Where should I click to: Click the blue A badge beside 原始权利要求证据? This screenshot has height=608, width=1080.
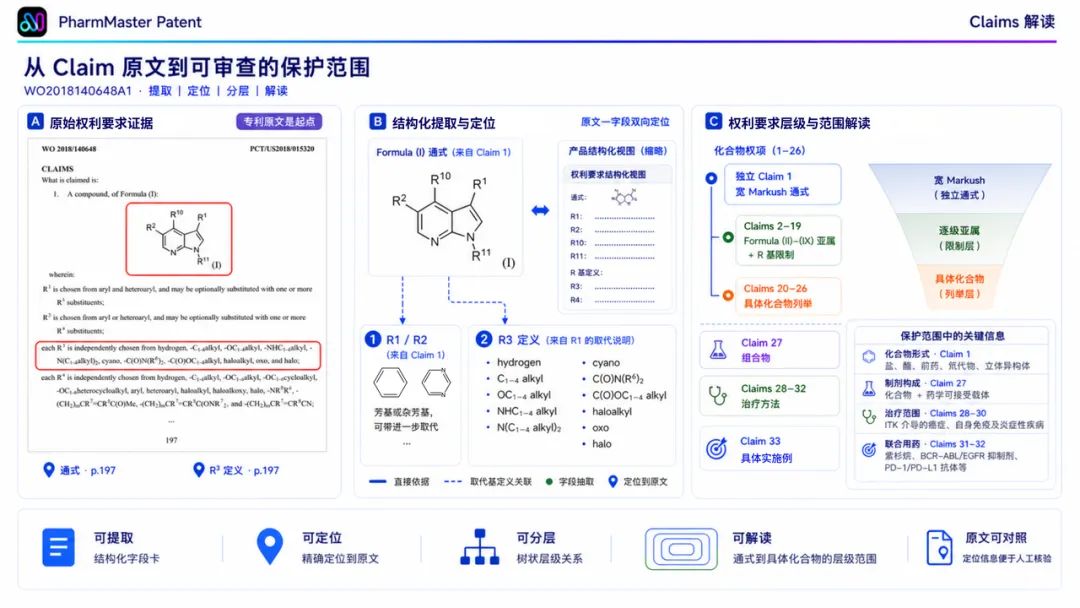pyautogui.click(x=35, y=122)
